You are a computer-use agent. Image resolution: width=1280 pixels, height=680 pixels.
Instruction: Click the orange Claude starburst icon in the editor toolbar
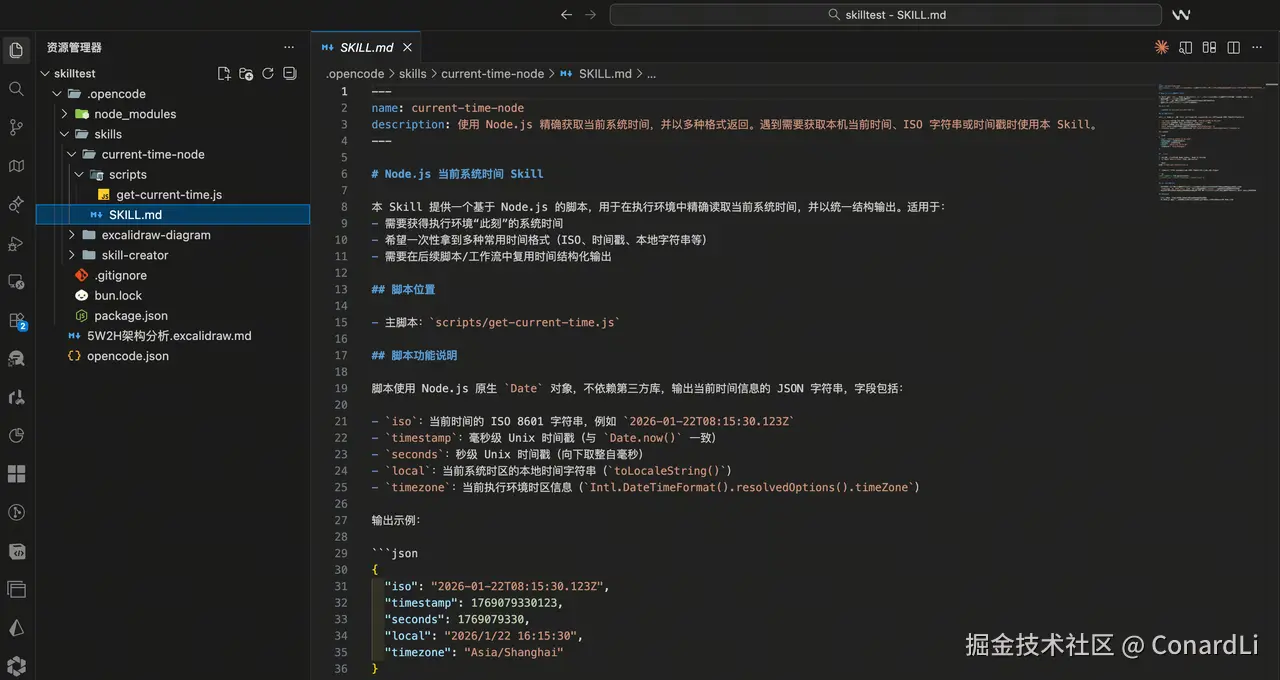1161,47
